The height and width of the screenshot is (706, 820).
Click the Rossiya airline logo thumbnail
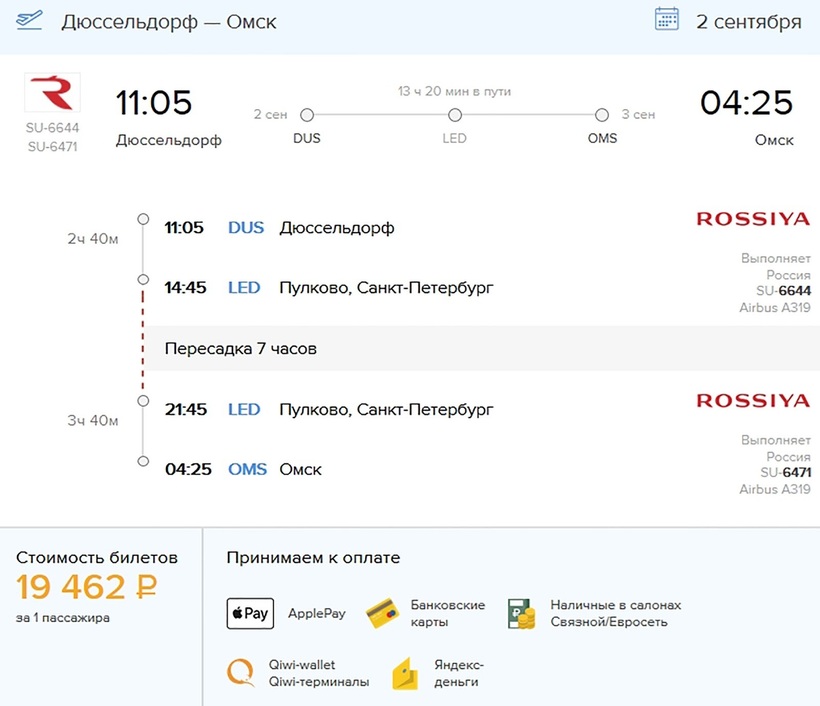pyautogui.click(x=52, y=93)
